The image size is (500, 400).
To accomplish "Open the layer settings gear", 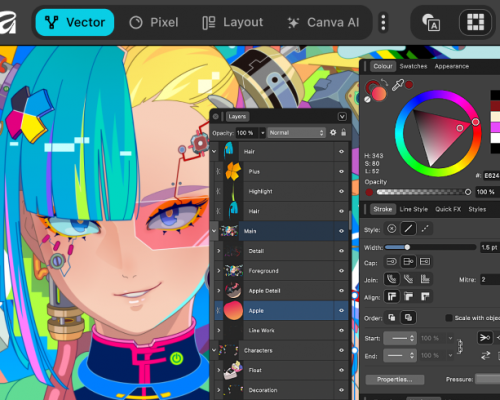I will (x=333, y=133).
